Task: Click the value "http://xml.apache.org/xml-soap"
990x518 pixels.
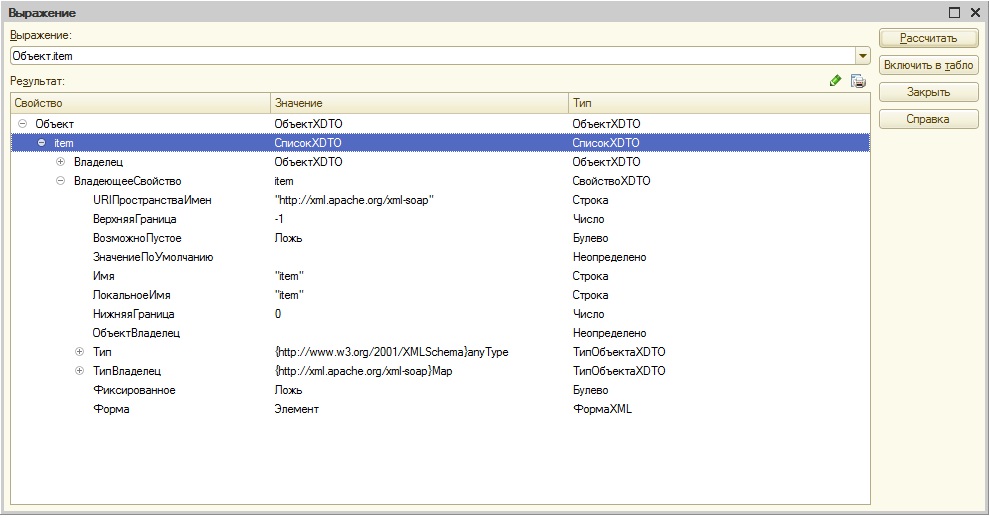Action: (x=354, y=200)
